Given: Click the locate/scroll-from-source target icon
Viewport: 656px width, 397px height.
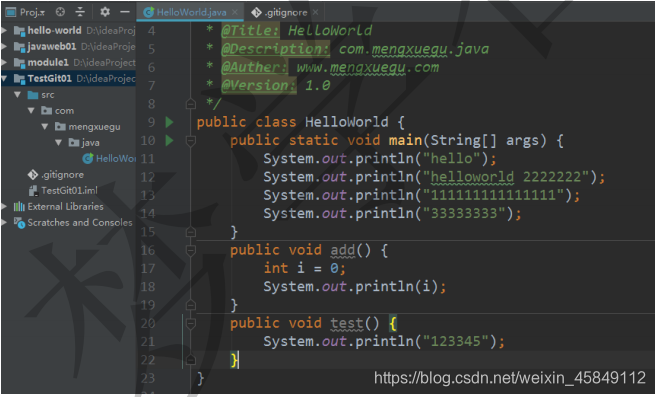Looking at the screenshot, I should pos(60,12).
